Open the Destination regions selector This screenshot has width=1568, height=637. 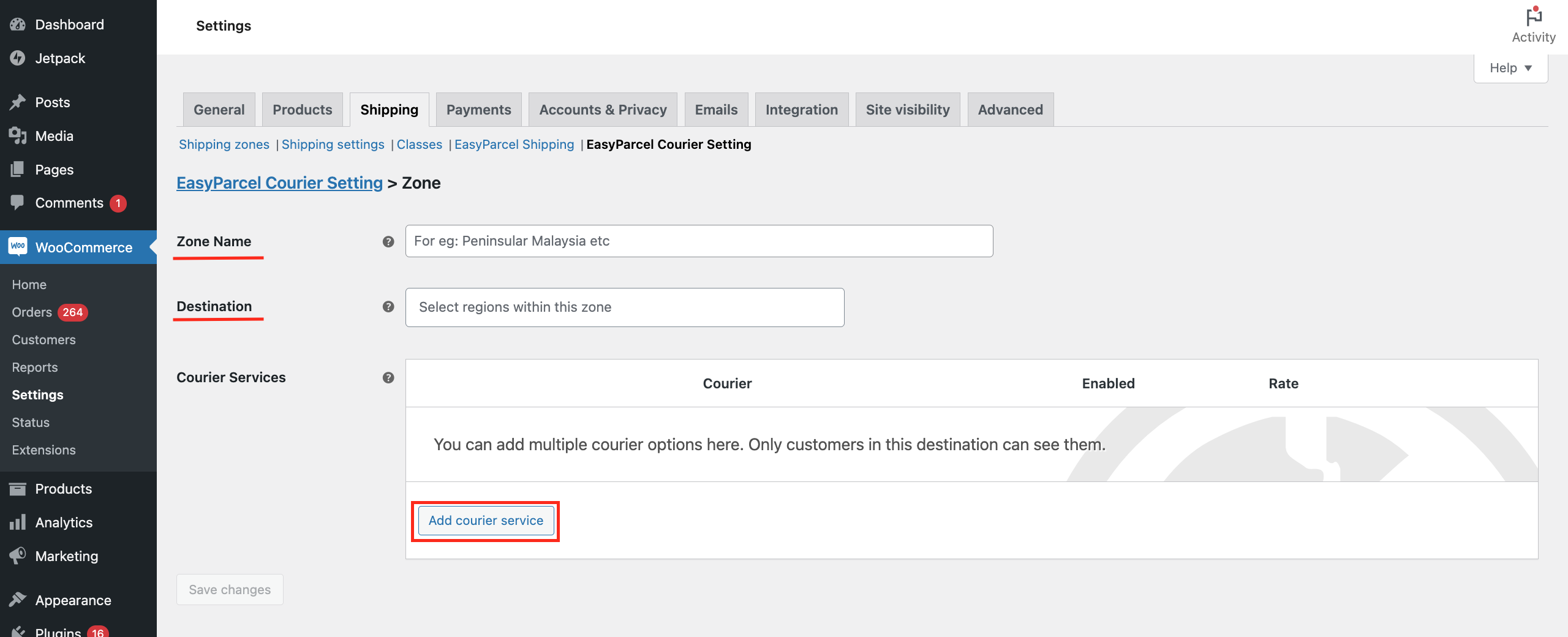[x=625, y=307]
